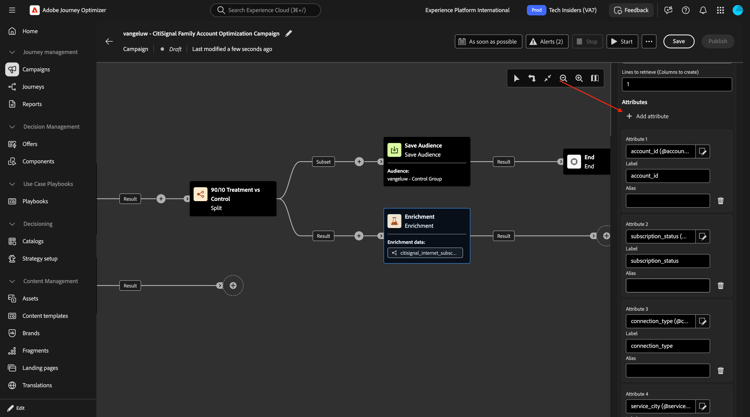Image resolution: width=750 pixels, height=417 pixels.
Task: Click the undo/rotate arrow canvas tool
Action: coord(532,78)
